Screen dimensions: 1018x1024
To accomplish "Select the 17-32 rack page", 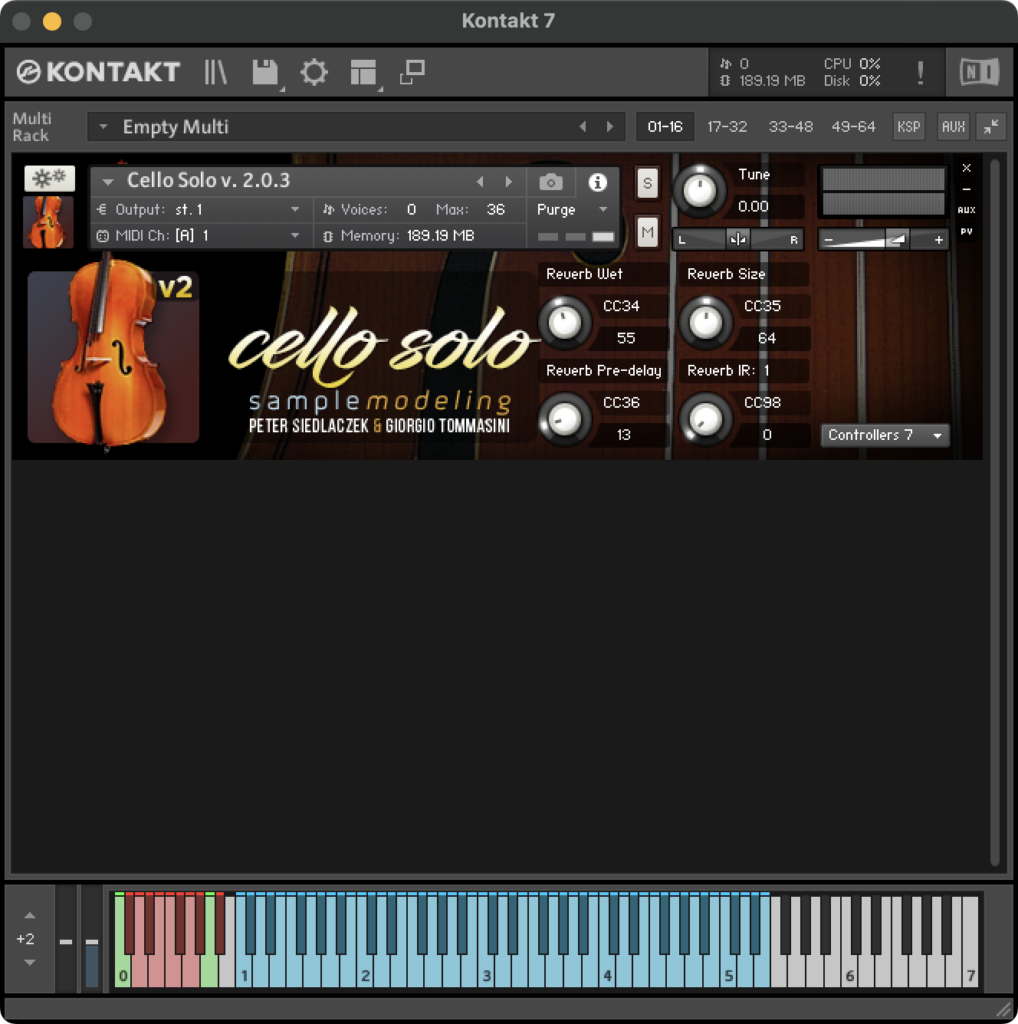I will coord(727,127).
